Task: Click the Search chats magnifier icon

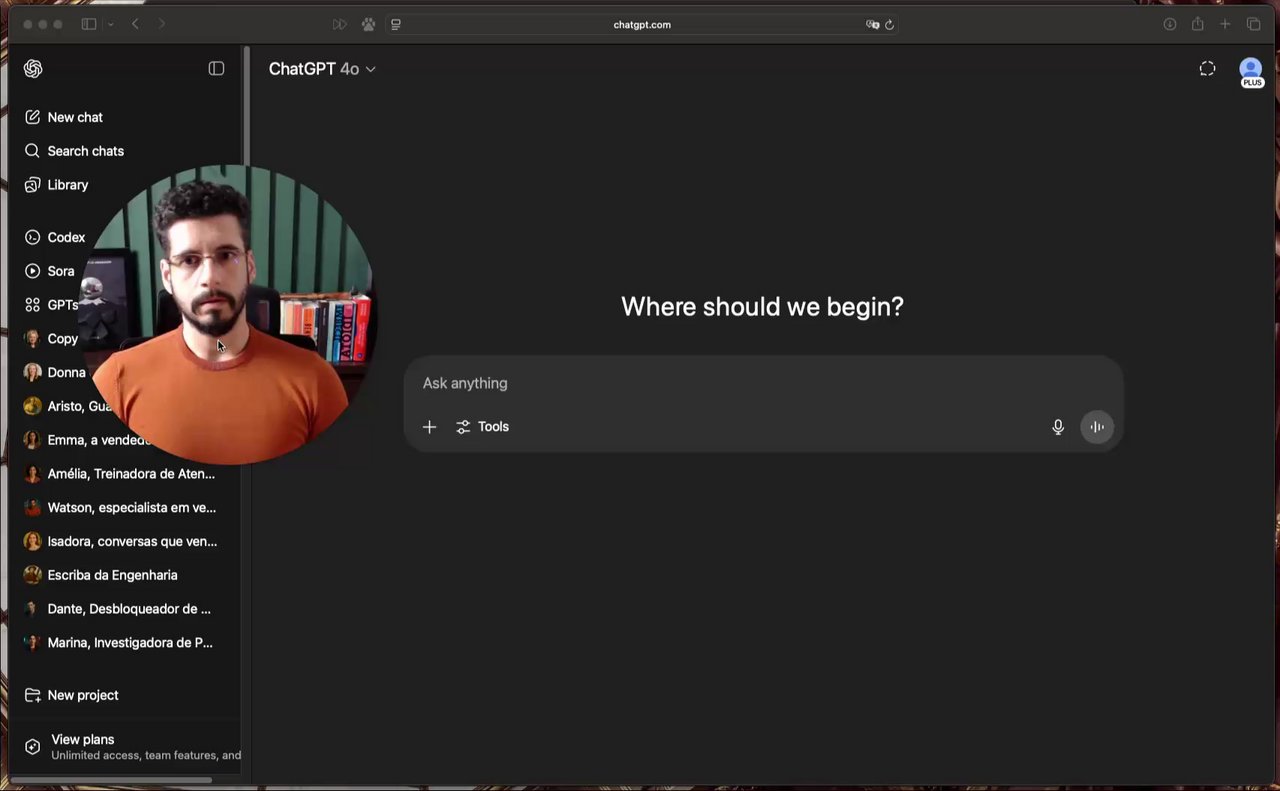Action: pyautogui.click(x=33, y=151)
